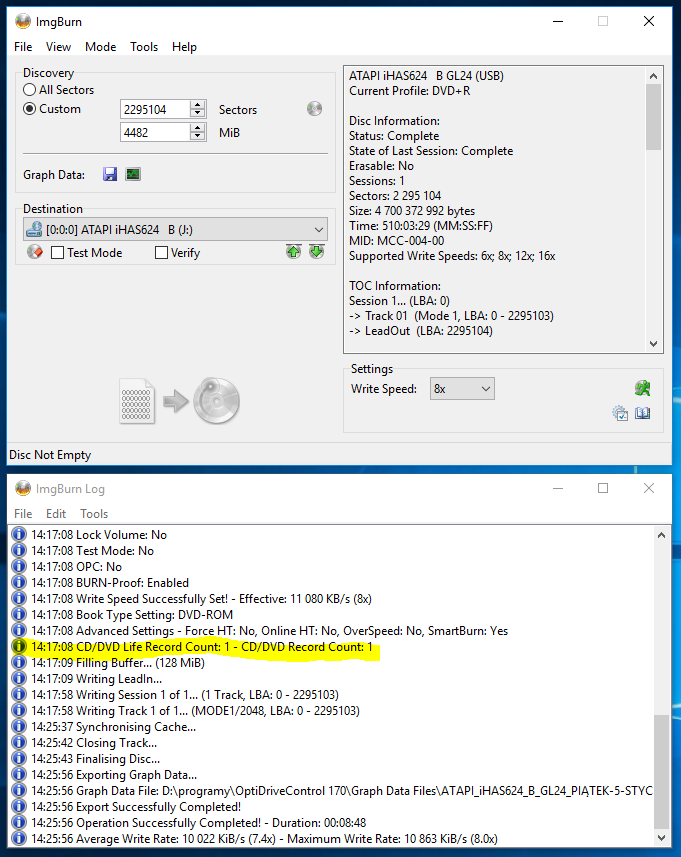
Task: Open the File menu in ImgBurn
Action: [23, 47]
